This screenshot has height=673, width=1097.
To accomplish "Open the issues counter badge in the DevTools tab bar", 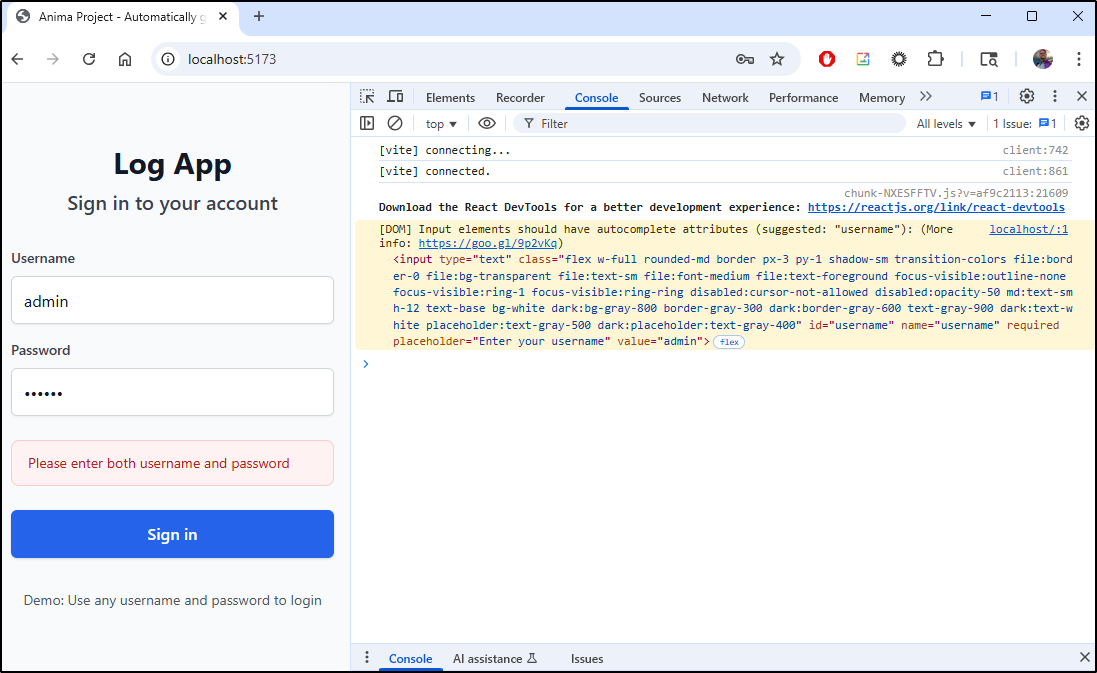I will (989, 97).
